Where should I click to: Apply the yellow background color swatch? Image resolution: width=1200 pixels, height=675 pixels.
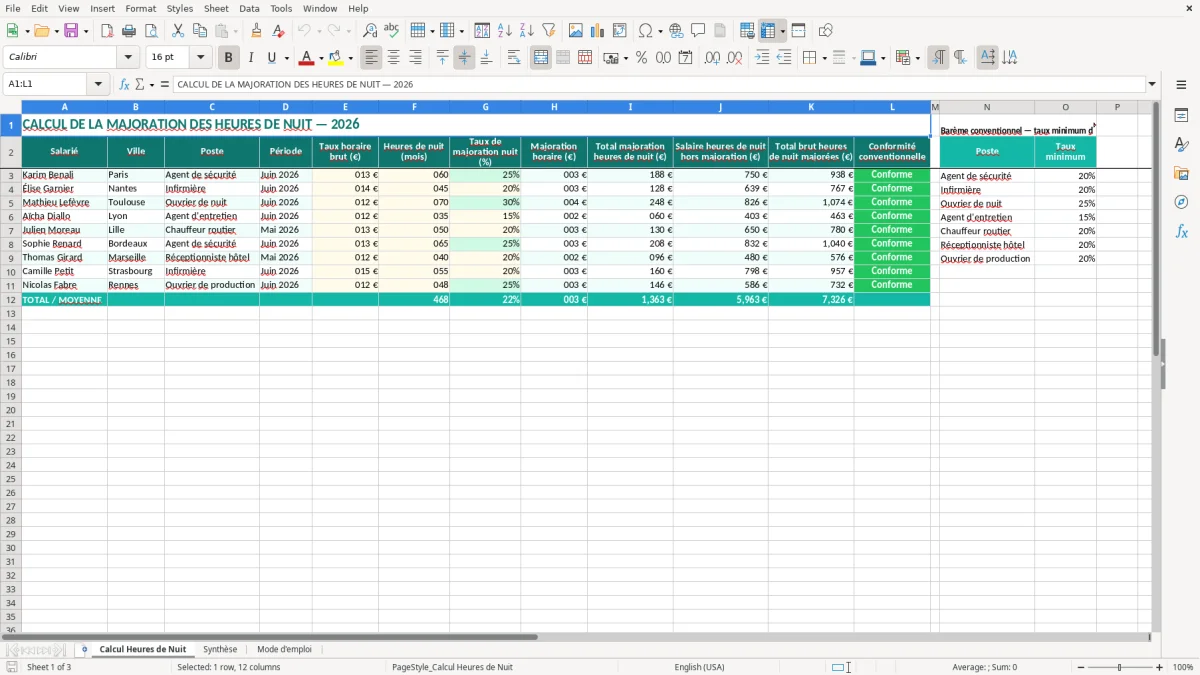click(336, 58)
